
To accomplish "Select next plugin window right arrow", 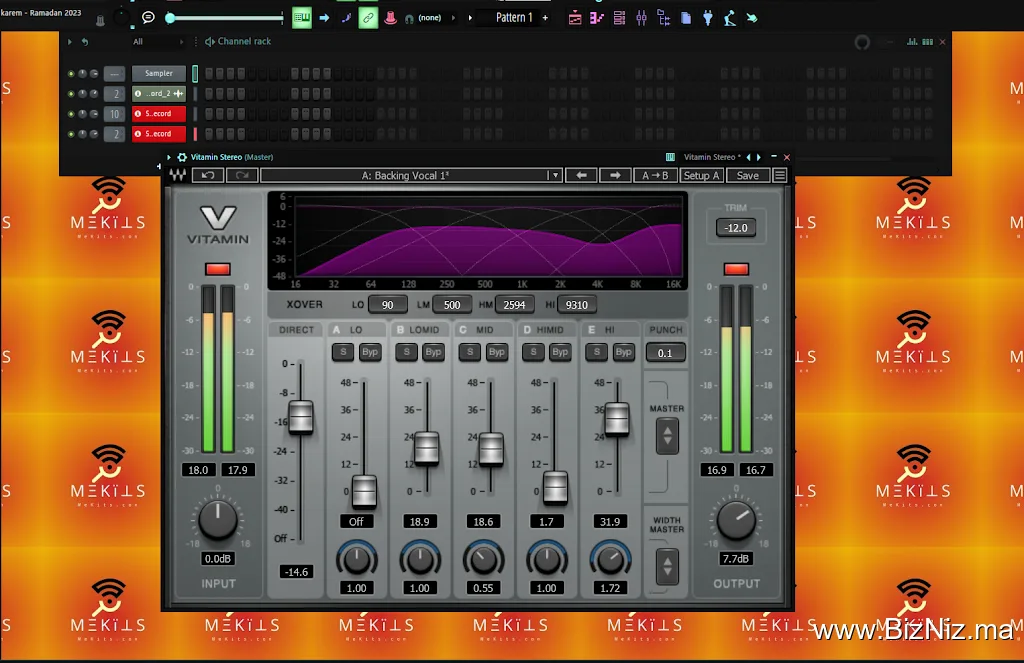I will [x=758, y=157].
